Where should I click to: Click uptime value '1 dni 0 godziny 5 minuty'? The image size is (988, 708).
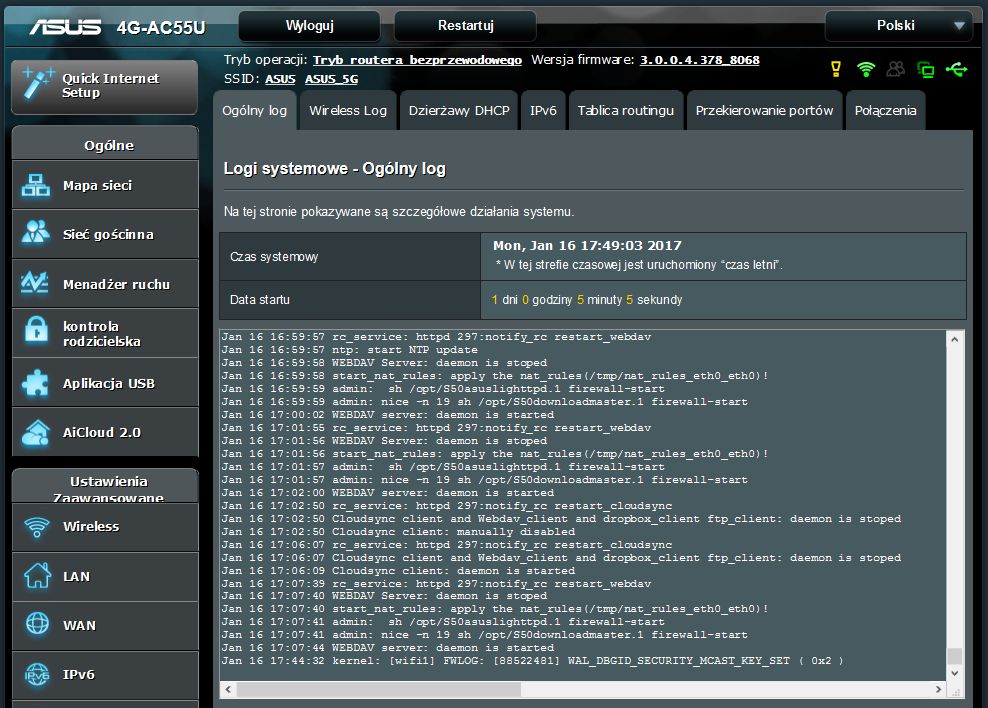pos(557,300)
